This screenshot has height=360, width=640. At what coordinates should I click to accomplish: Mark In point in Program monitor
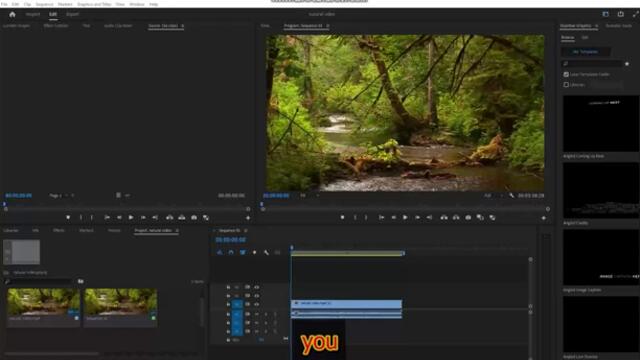(x=355, y=218)
